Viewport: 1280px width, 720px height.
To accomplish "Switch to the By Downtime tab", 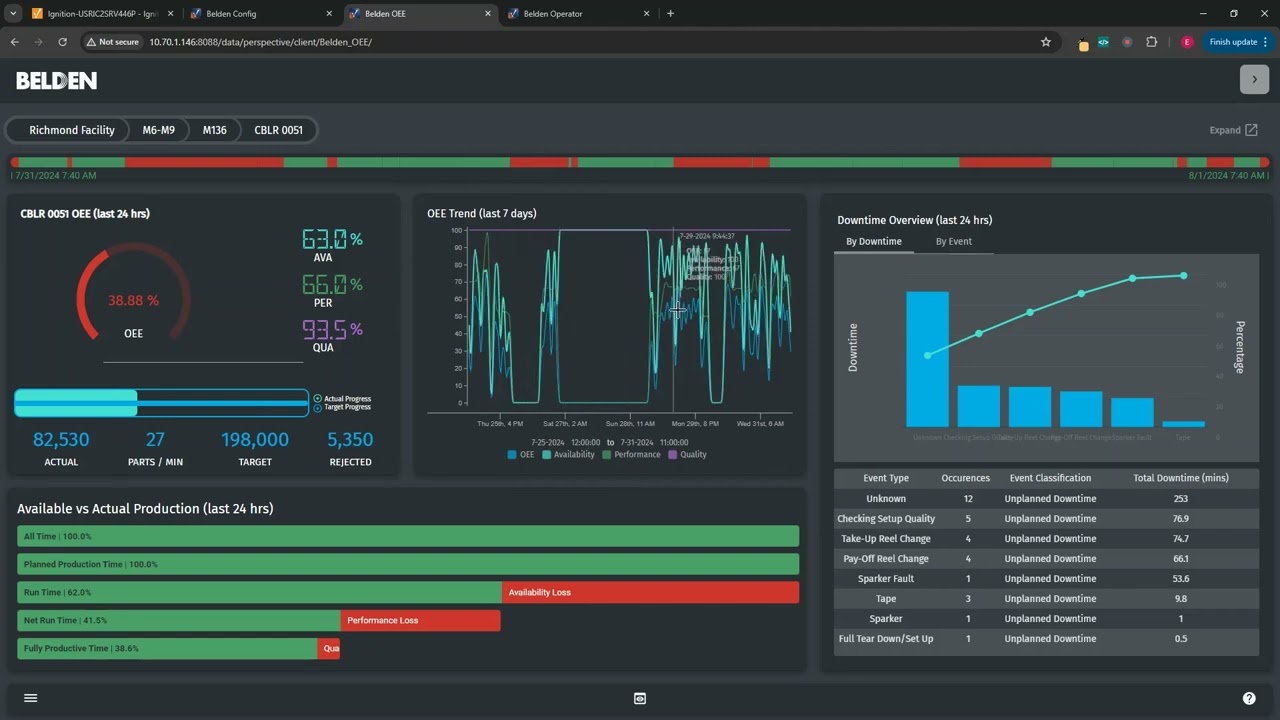I will click(873, 241).
